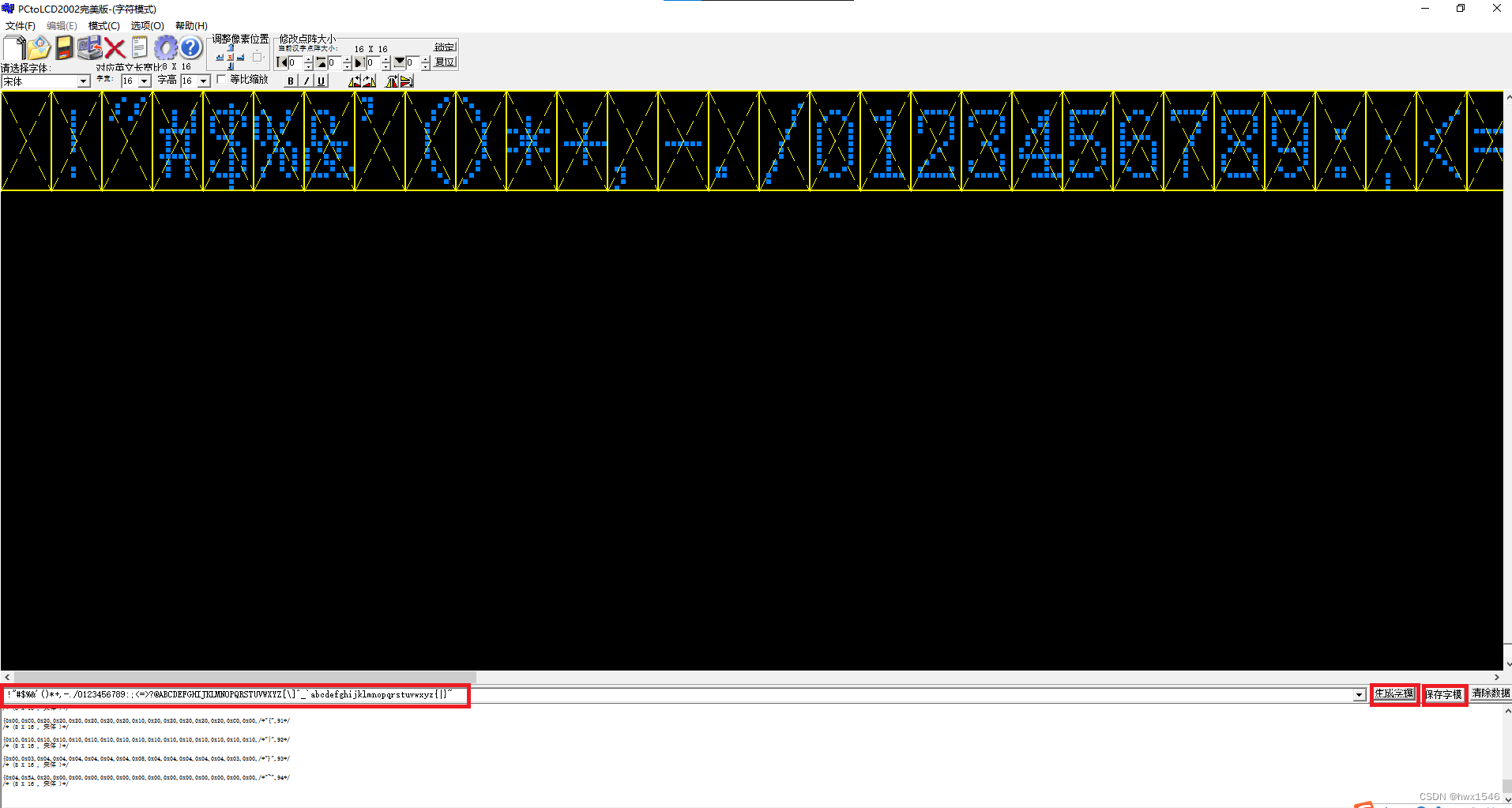
Task: Click the fourth yellow-red flip icon
Action: pyautogui.click(x=406, y=81)
